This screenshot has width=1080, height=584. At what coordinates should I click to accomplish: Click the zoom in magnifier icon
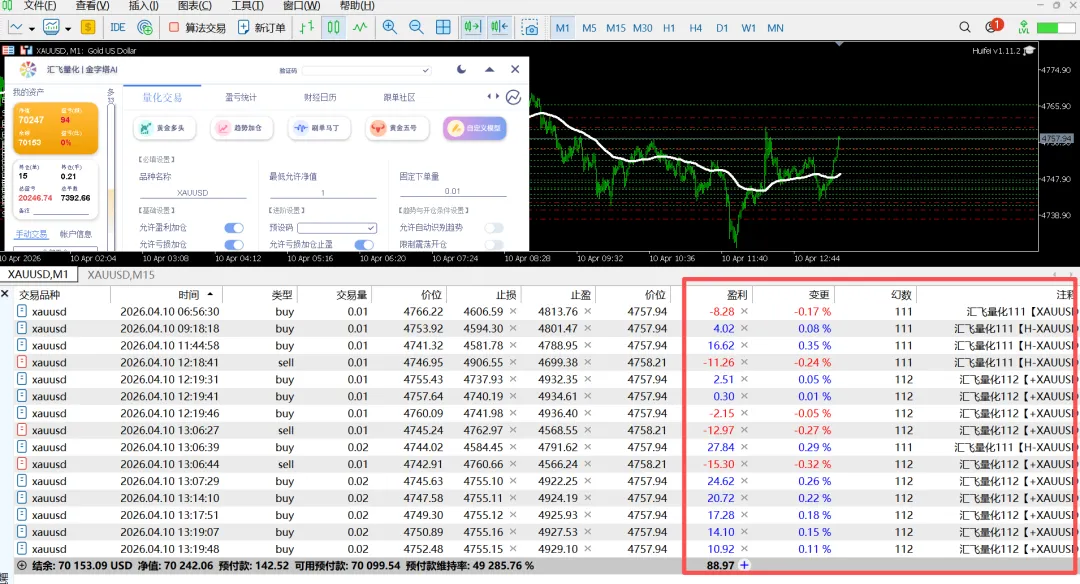click(x=389, y=27)
